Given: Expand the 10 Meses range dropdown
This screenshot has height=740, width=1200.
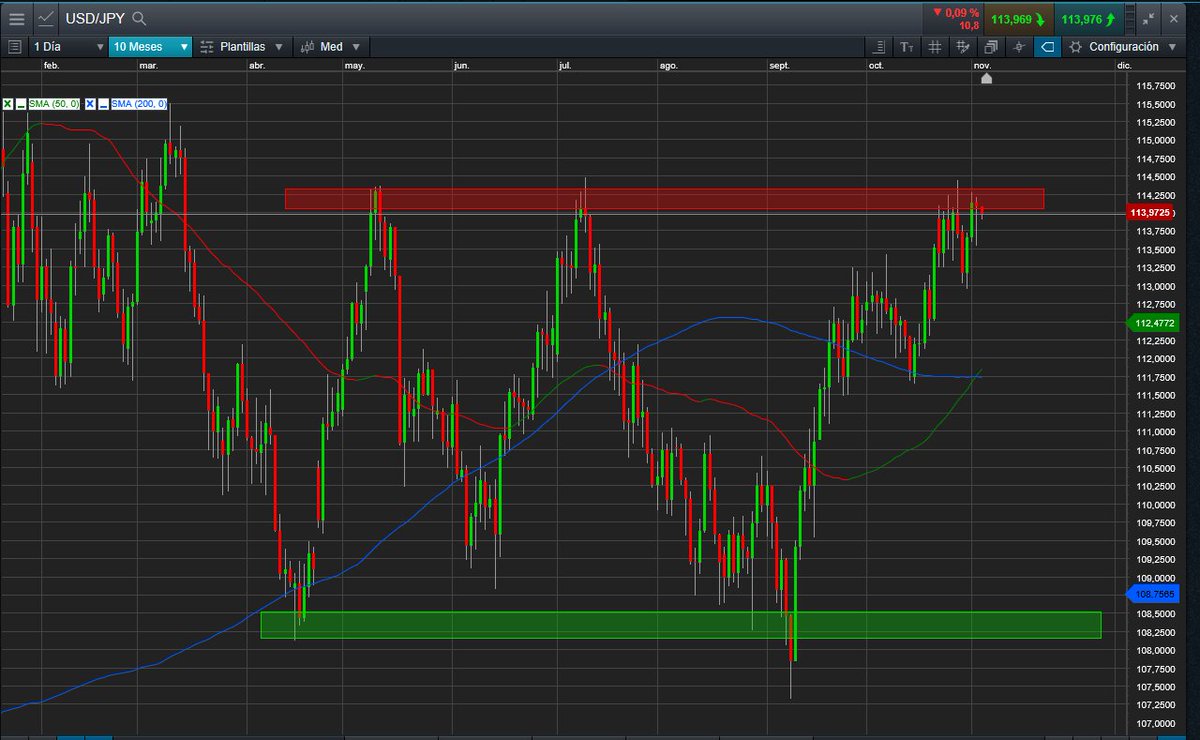Looking at the screenshot, I should 150,46.
